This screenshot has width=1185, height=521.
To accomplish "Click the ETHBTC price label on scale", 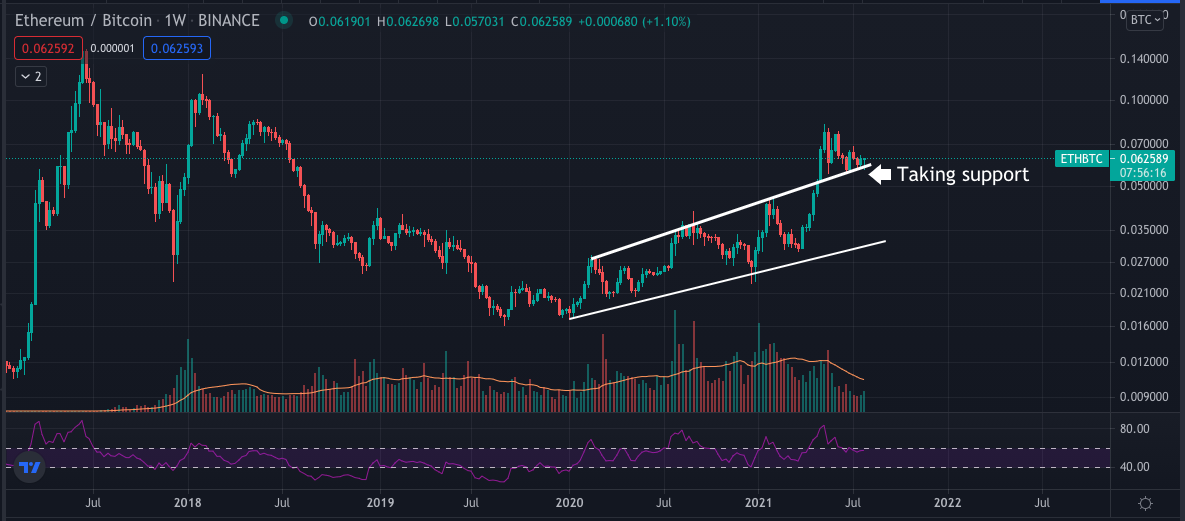I will pyautogui.click(x=1083, y=159).
